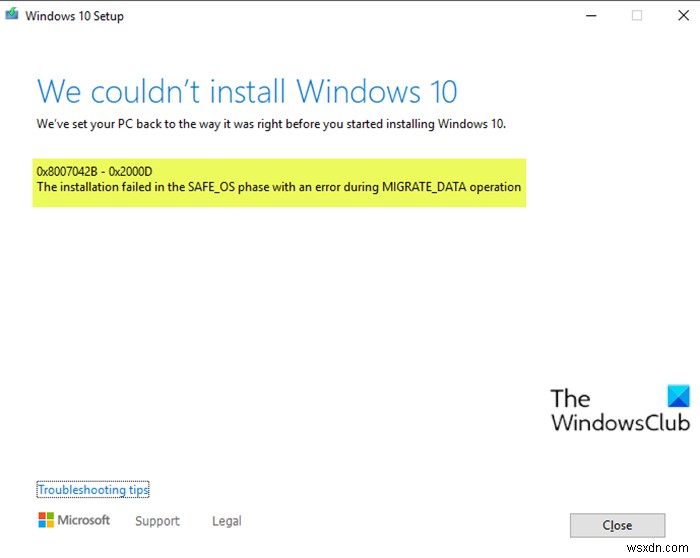Open the Support link

[x=157, y=521]
